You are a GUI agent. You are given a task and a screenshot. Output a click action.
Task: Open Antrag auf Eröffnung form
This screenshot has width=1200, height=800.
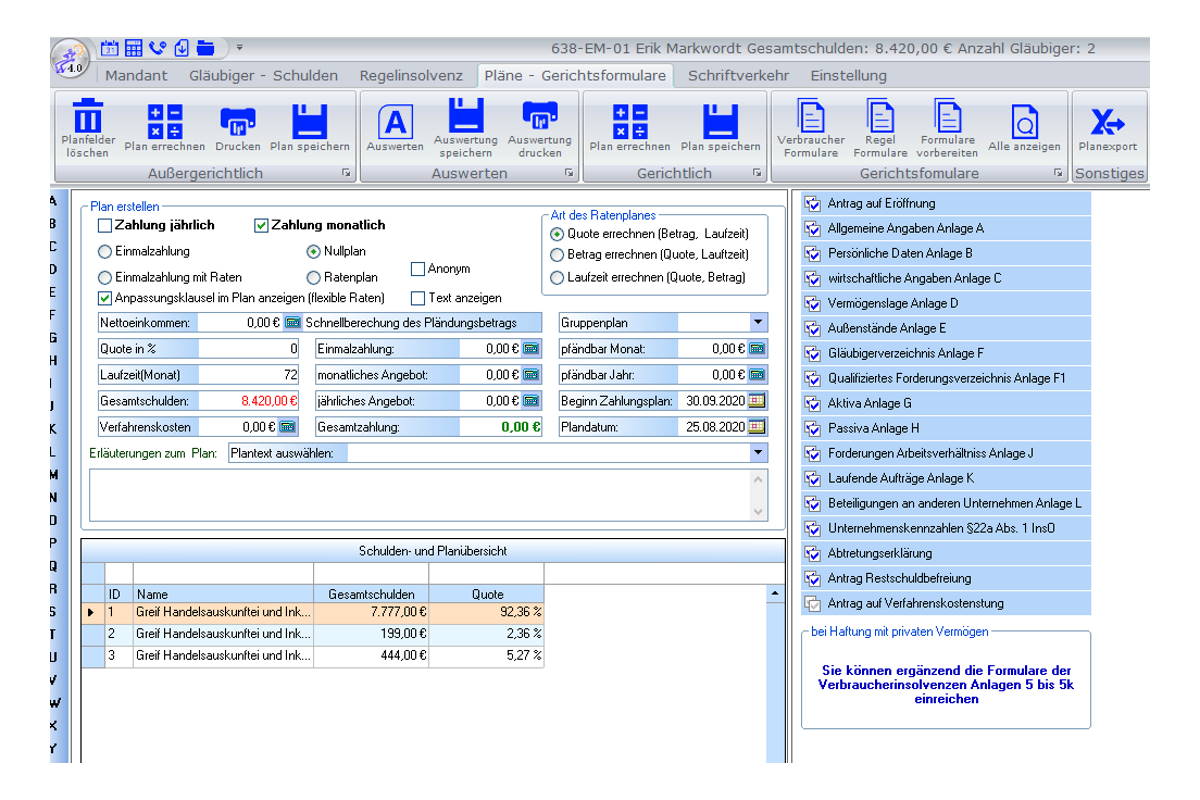946,203
